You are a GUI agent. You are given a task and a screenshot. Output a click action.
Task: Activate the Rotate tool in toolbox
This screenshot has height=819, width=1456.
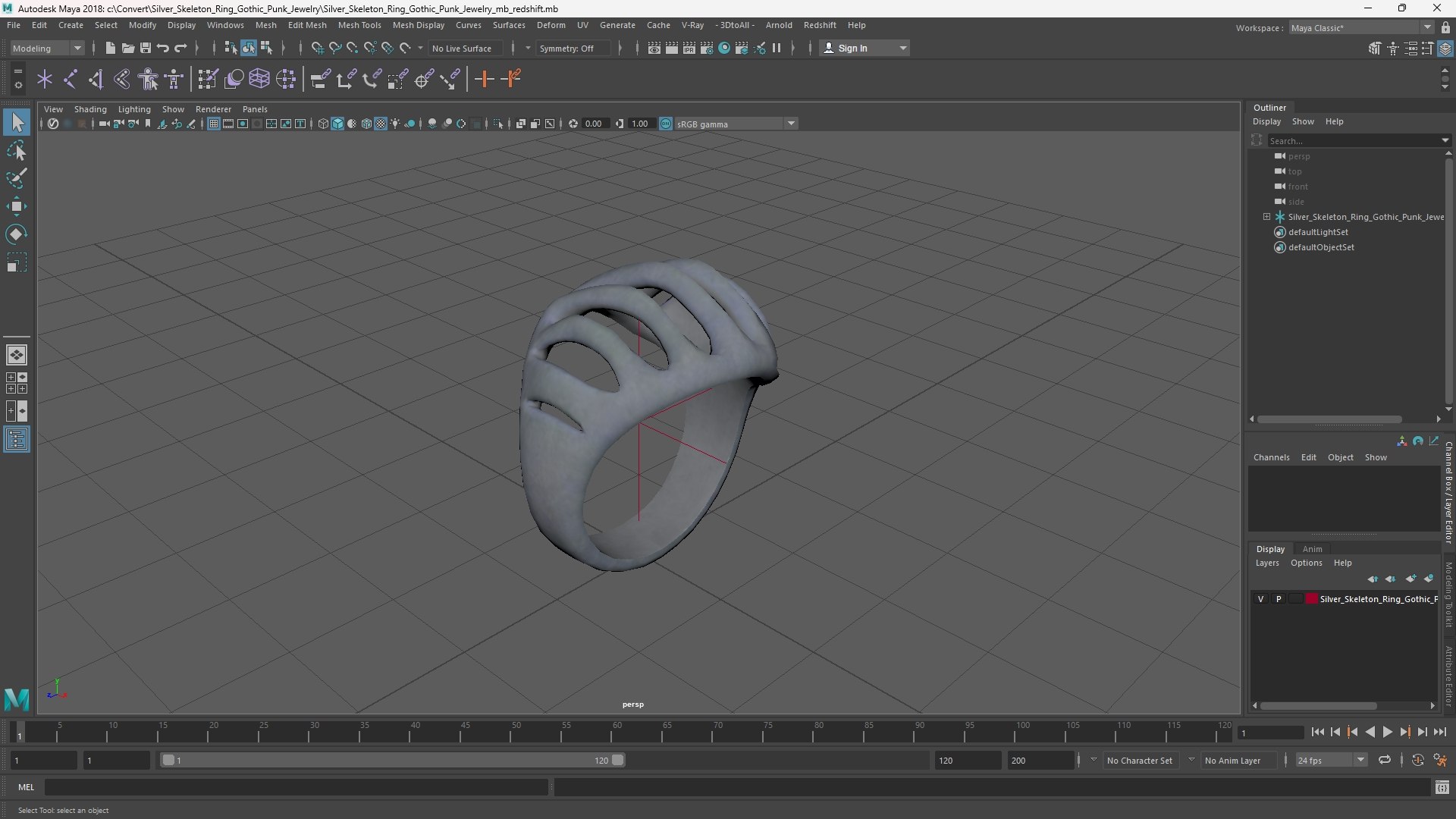tap(17, 234)
